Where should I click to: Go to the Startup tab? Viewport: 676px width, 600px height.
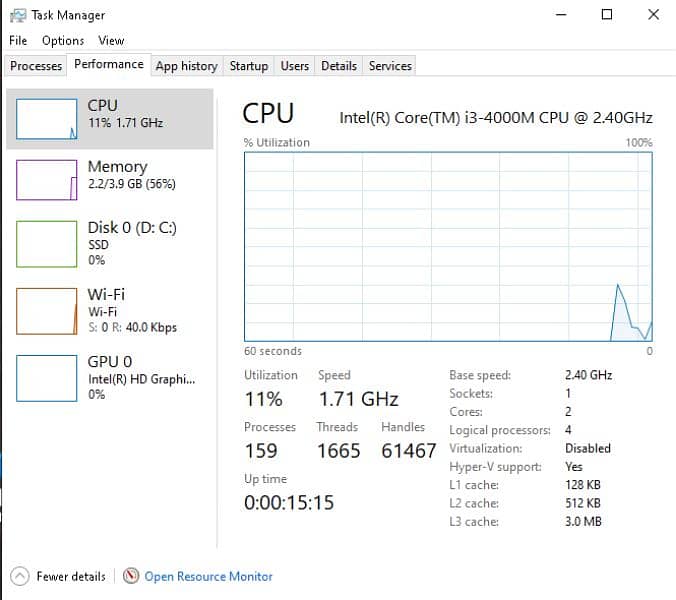click(248, 66)
